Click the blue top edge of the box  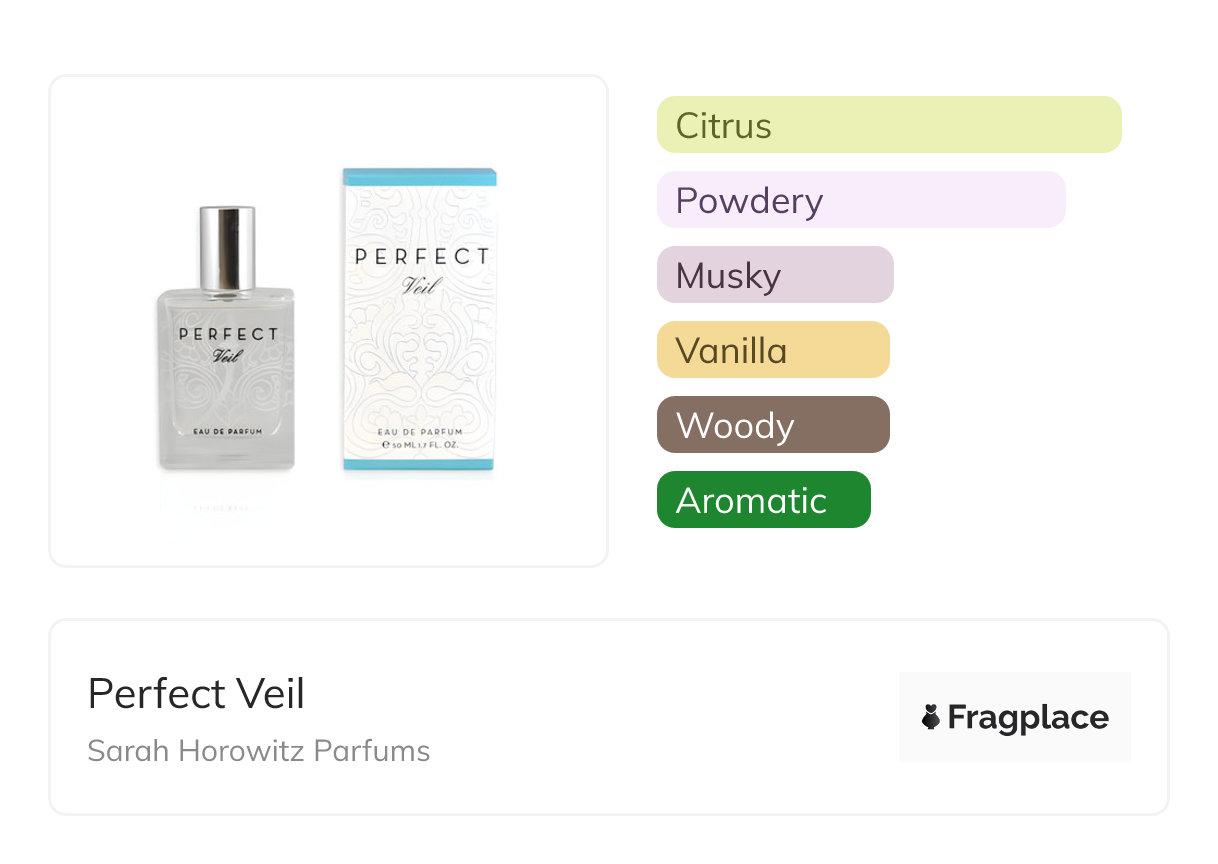[420, 177]
